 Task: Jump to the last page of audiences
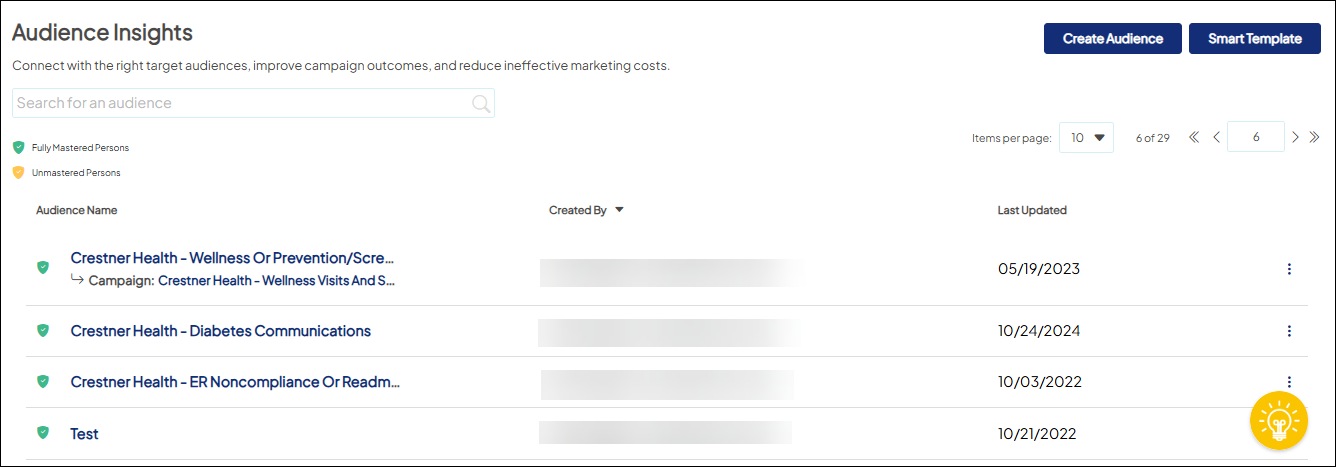[x=1314, y=137]
